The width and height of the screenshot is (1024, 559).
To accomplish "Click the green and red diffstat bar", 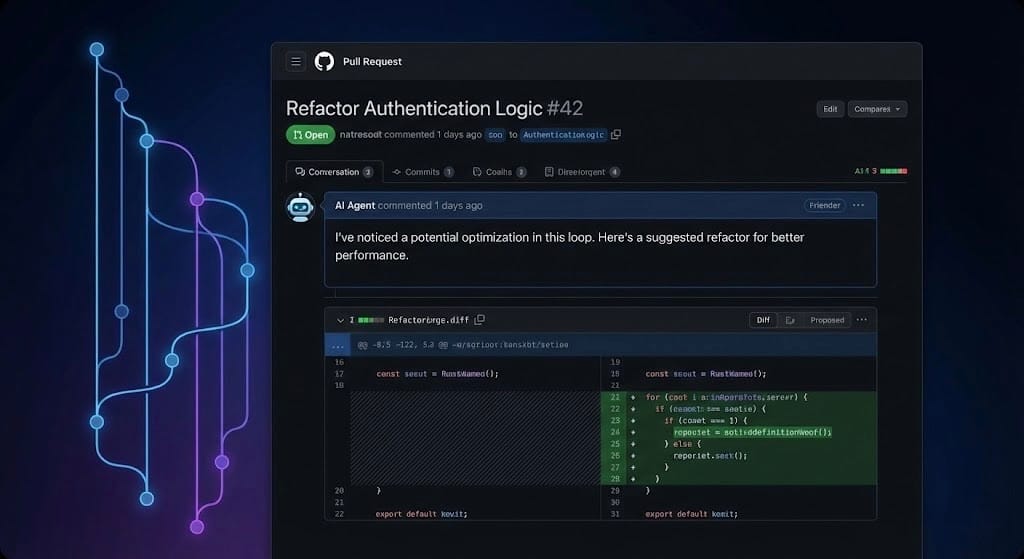I will pos(893,171).
